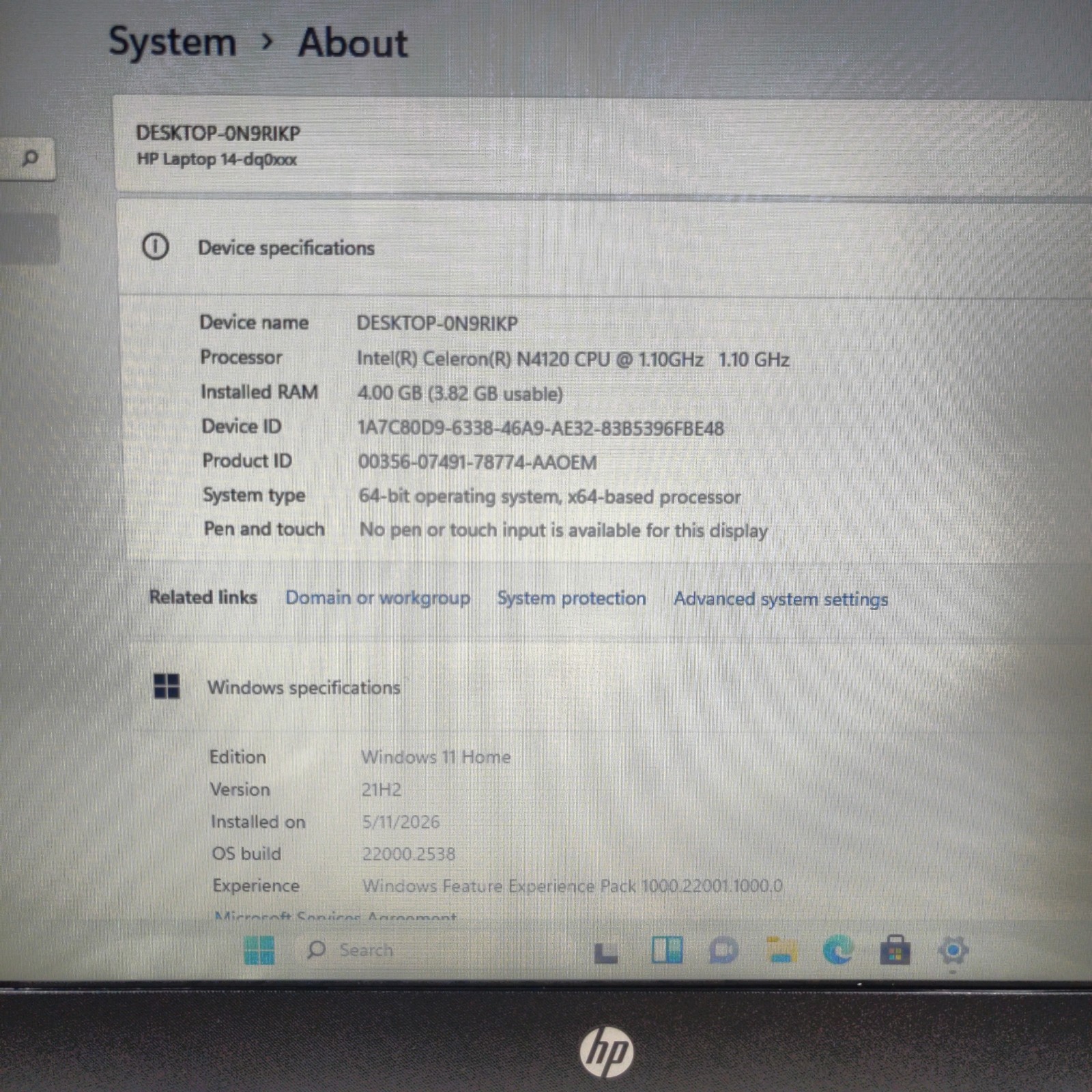Screen dimensions: 1092x1092
Task: Click the Experience label
Action: (x=256, y=886)
